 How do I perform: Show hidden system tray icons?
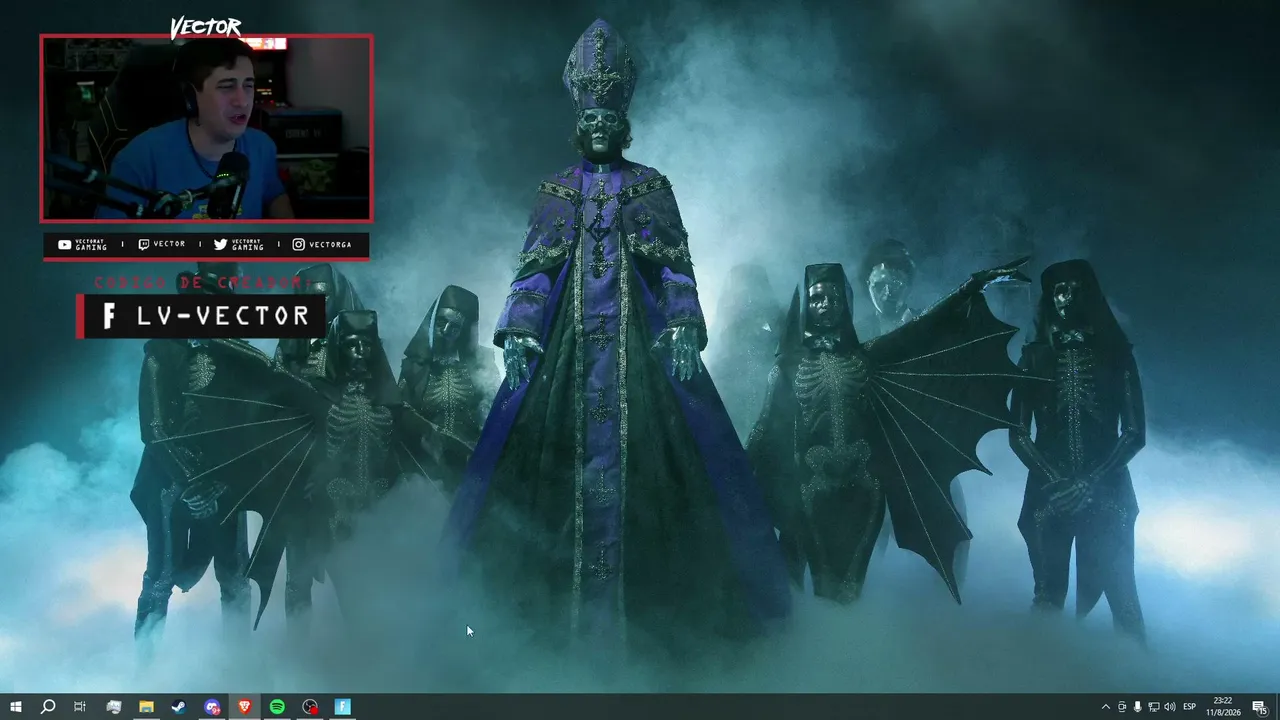1105,707
